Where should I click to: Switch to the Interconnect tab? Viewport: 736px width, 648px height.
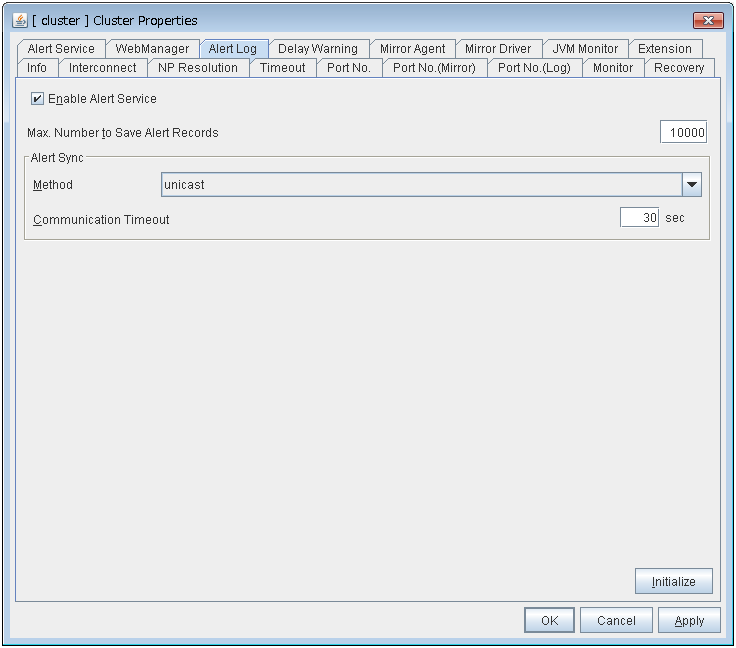pos(103,68)
